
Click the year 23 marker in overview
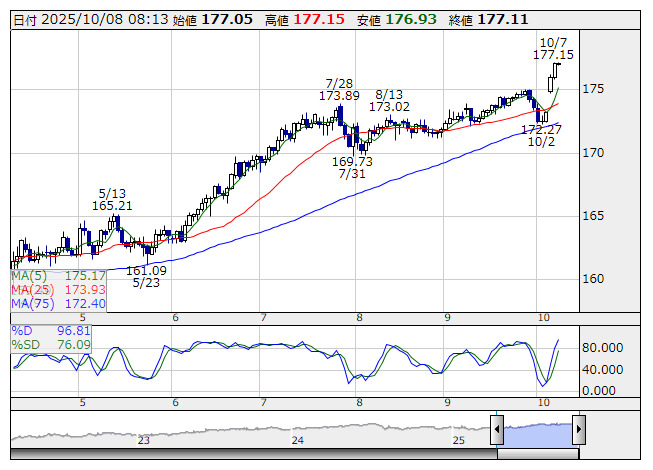pyautogui.click(x=144, y=440)
